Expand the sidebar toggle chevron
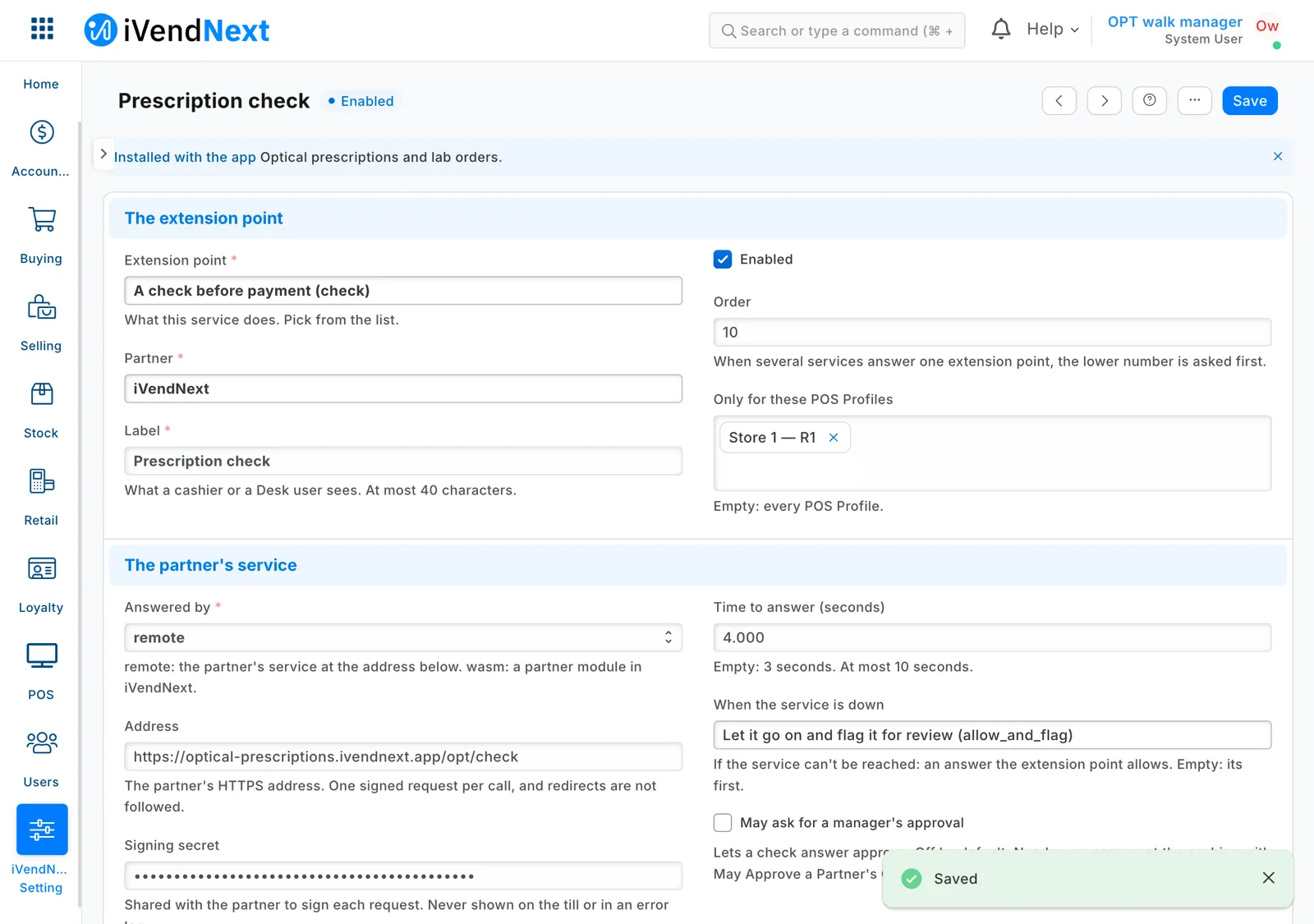This screenshot has width=1314, height=924. [x=103, y=154]
